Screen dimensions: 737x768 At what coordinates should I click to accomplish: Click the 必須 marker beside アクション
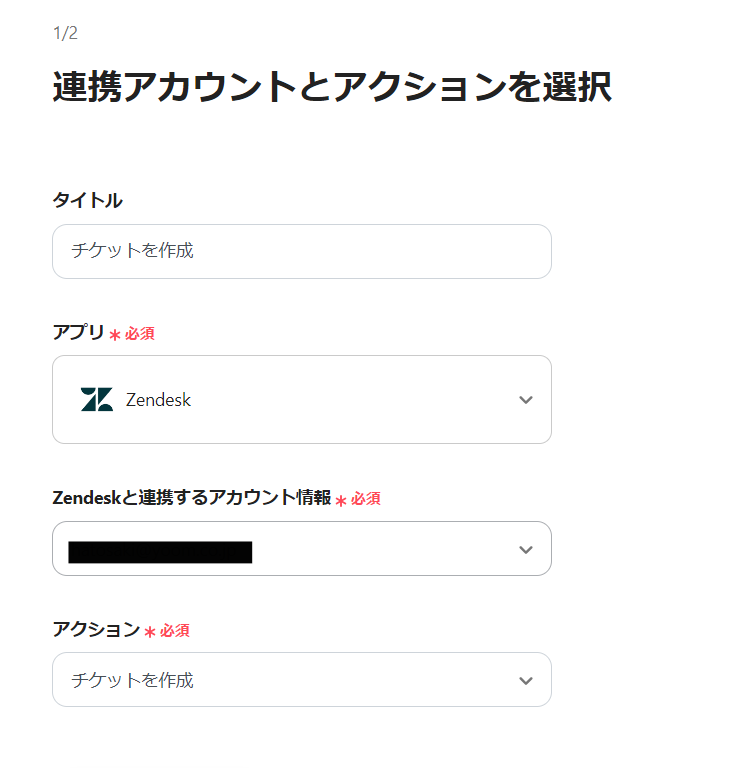(x=175, y=631)
